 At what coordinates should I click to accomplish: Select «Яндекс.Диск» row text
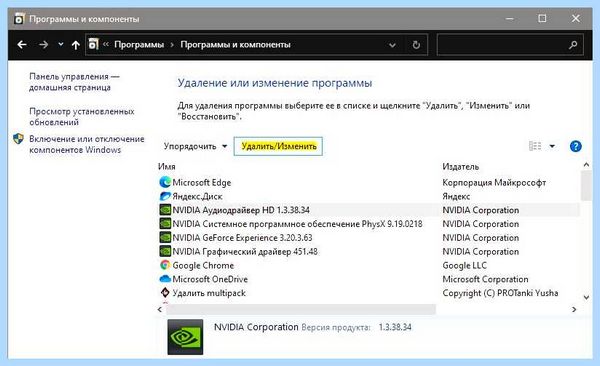(x=197, y=196)
